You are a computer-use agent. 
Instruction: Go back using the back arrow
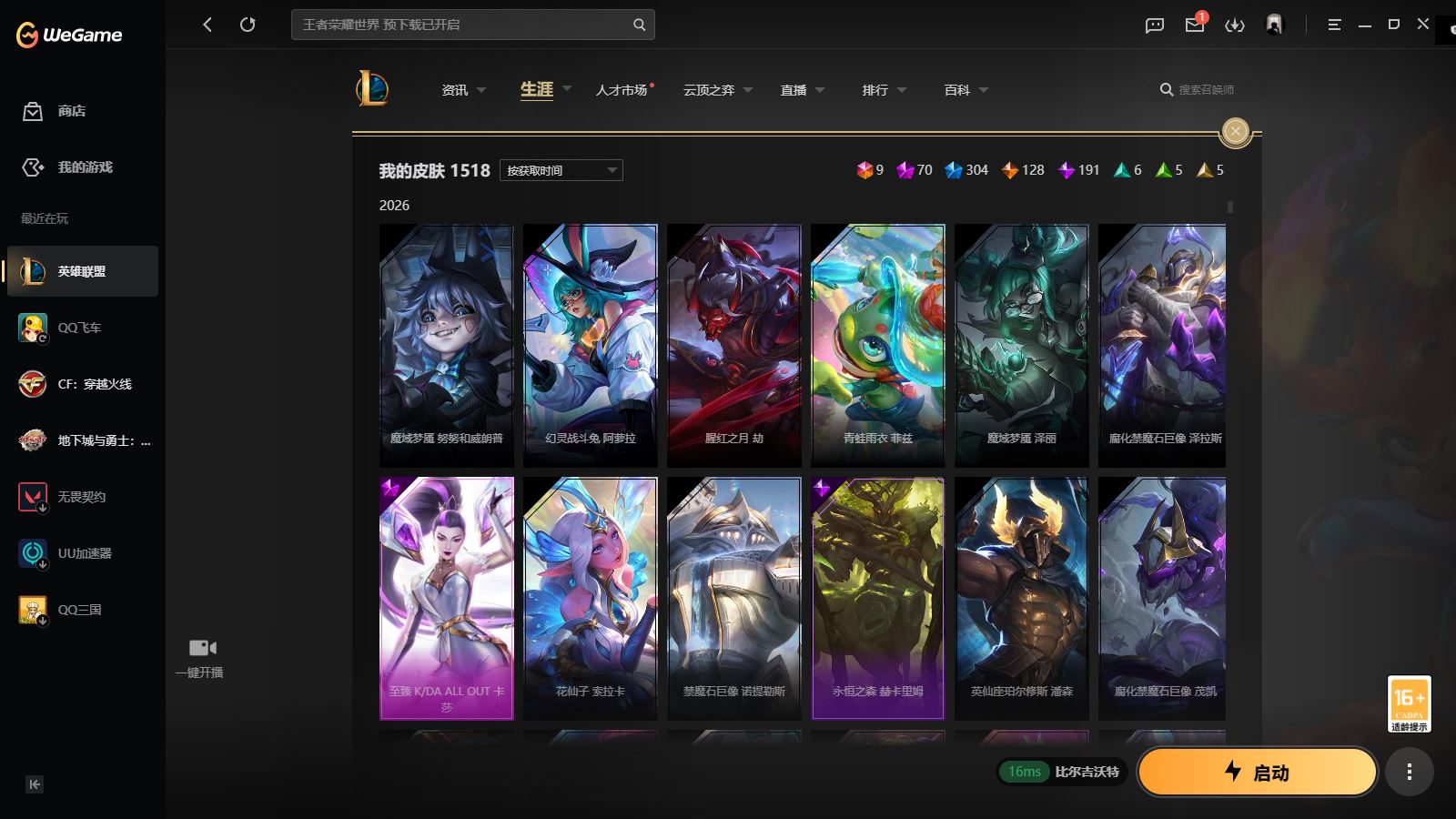[x=207, y=25]
